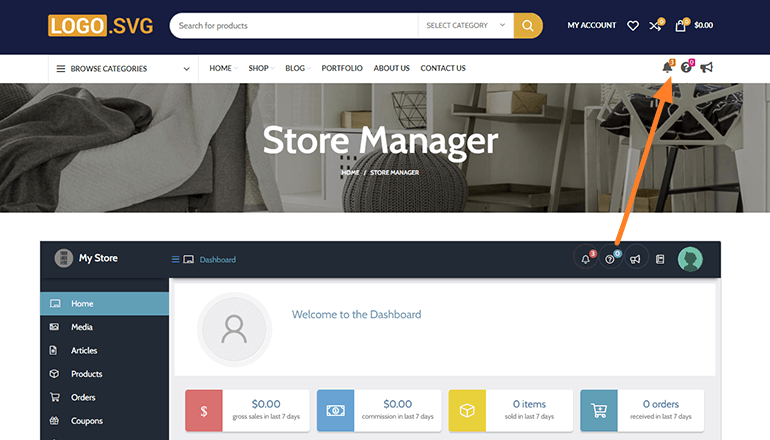The height and width of the screenshot is (440, 770).
Task: Click the My Account link
Action: point(592,25)
